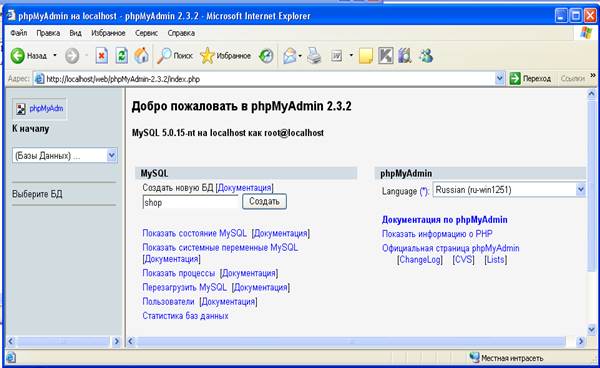
Task: Open Показать информацию о PHP link
Action: point(437,234)
